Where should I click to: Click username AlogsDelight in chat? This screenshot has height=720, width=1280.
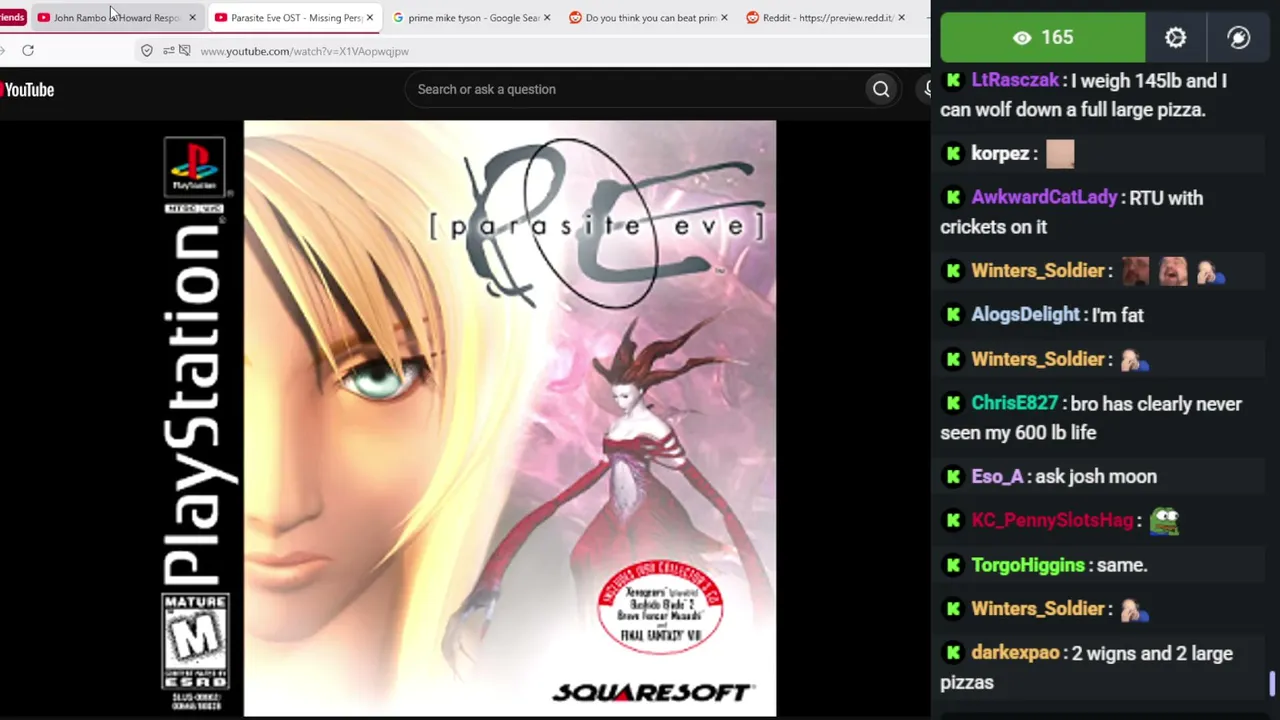pos(1025,315)
